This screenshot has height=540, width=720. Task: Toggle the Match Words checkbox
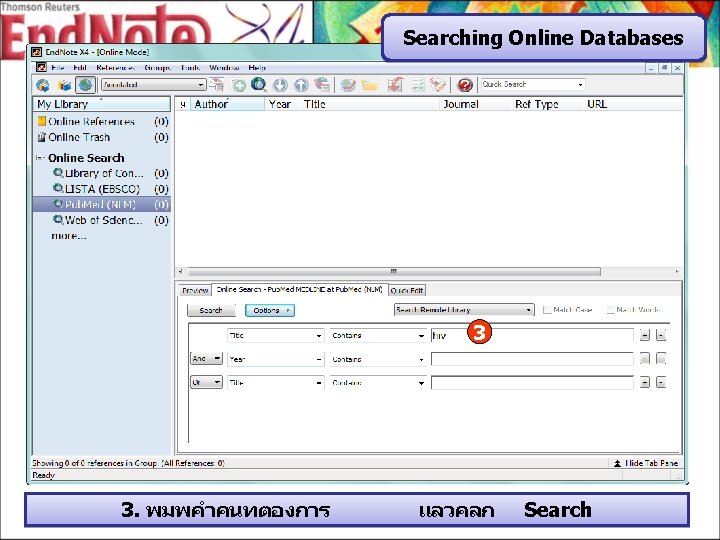[610, 310]
